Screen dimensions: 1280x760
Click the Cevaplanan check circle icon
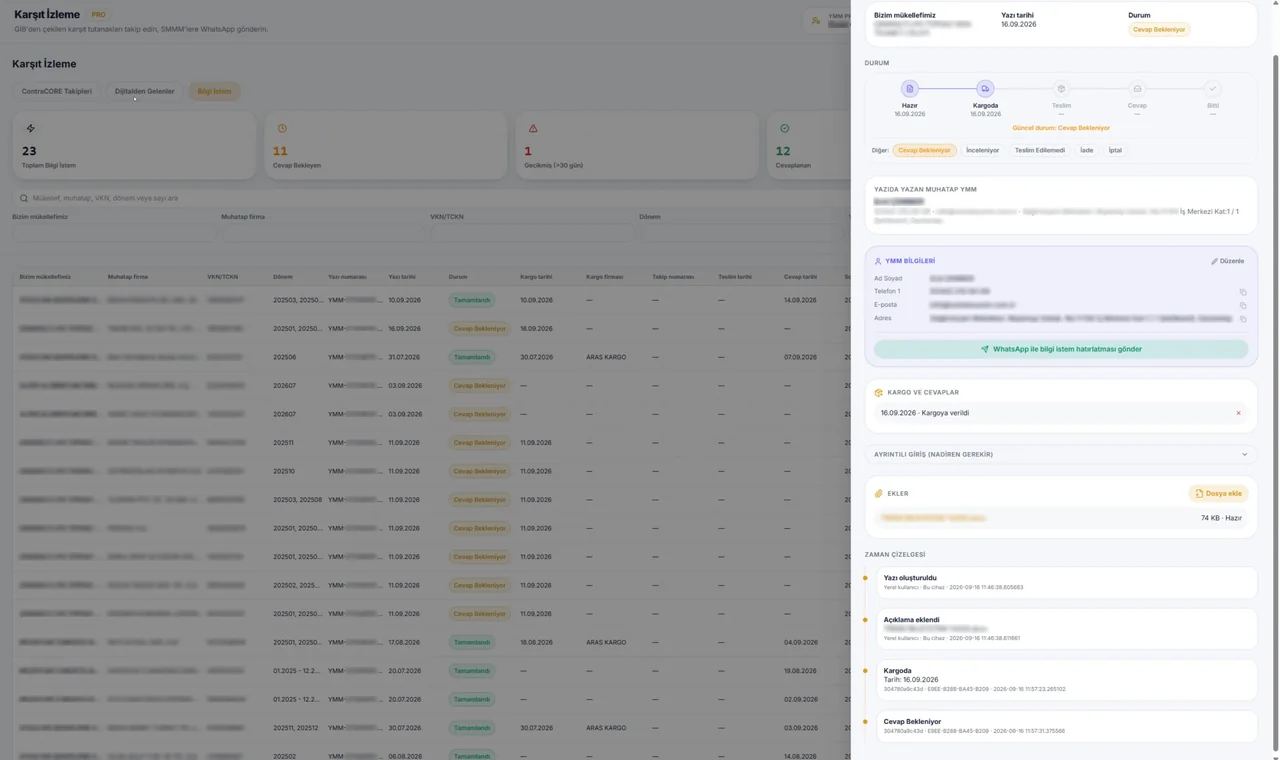(785, 128)
